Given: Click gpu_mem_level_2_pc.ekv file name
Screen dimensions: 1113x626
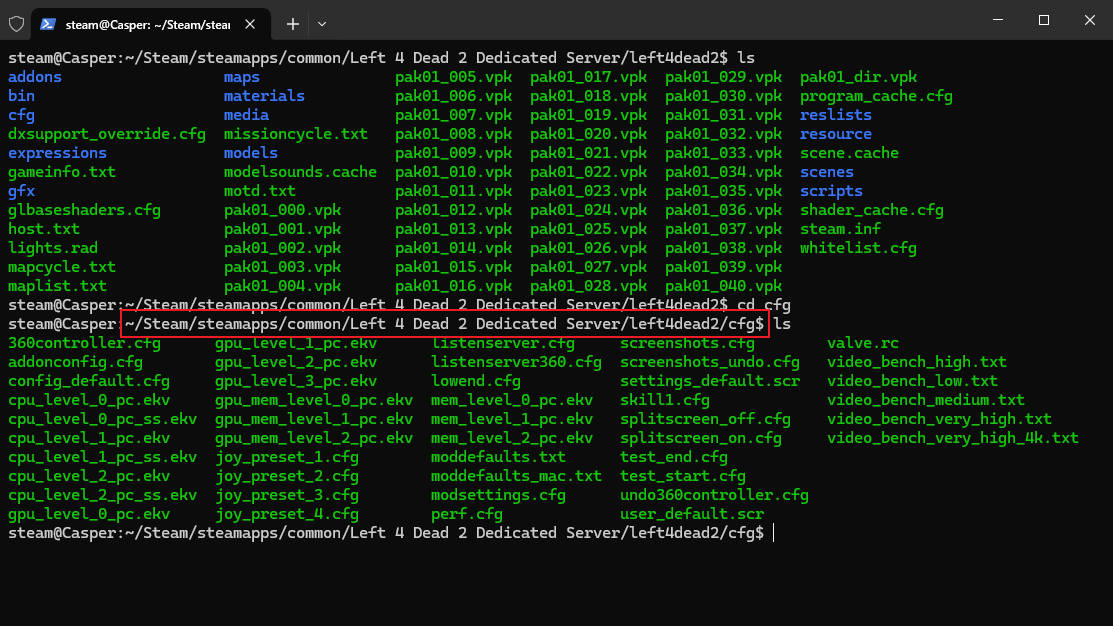Looking at the screenshot, I should coord(314,438).
